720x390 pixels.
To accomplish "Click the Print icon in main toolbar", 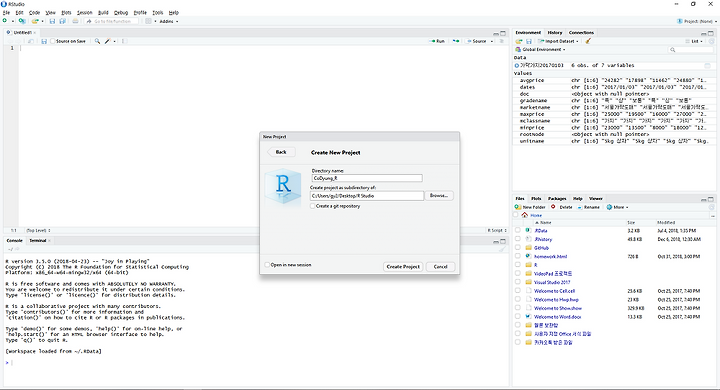I will 75,21.
